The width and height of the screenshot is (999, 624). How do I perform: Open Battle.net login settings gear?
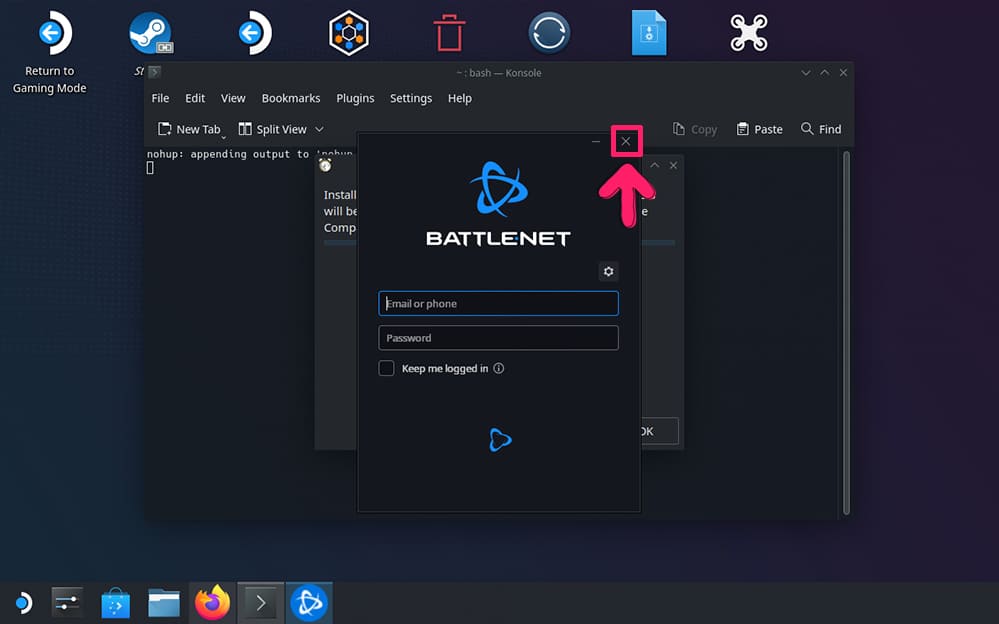click(608, 272)
